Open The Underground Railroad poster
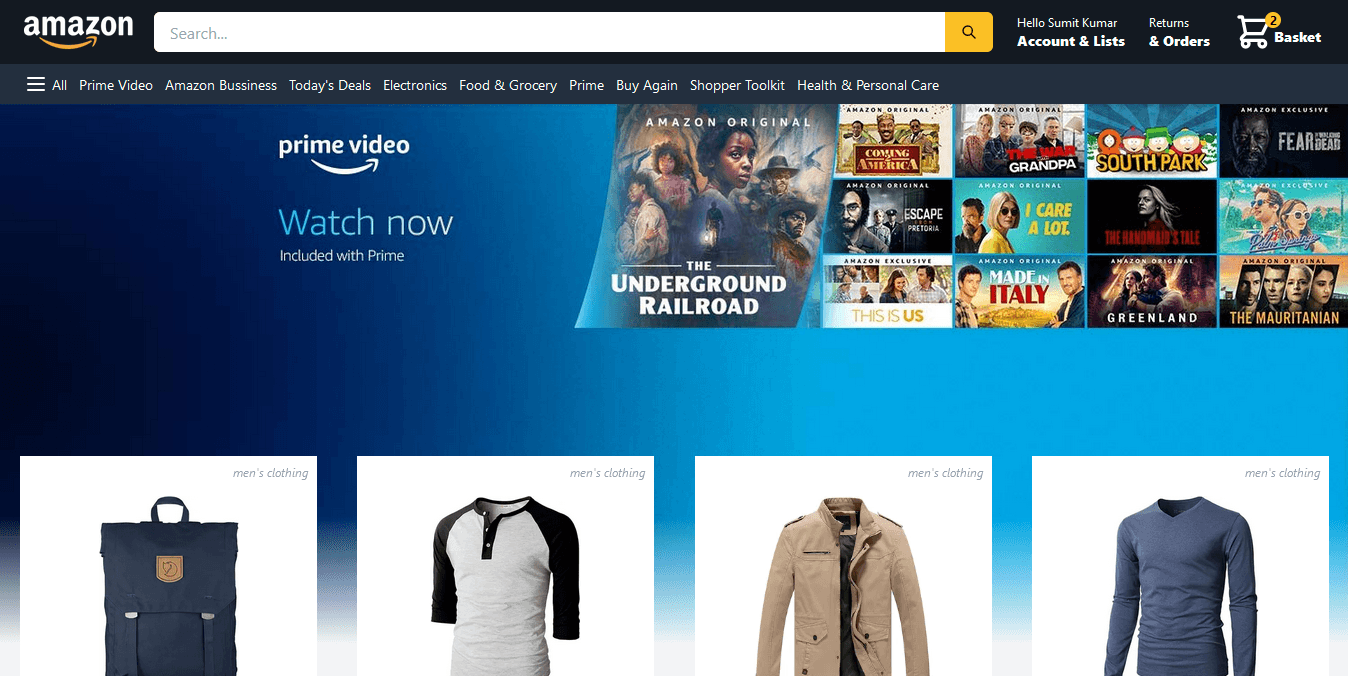Screen dimensions: 1348x676 [705, 216]
